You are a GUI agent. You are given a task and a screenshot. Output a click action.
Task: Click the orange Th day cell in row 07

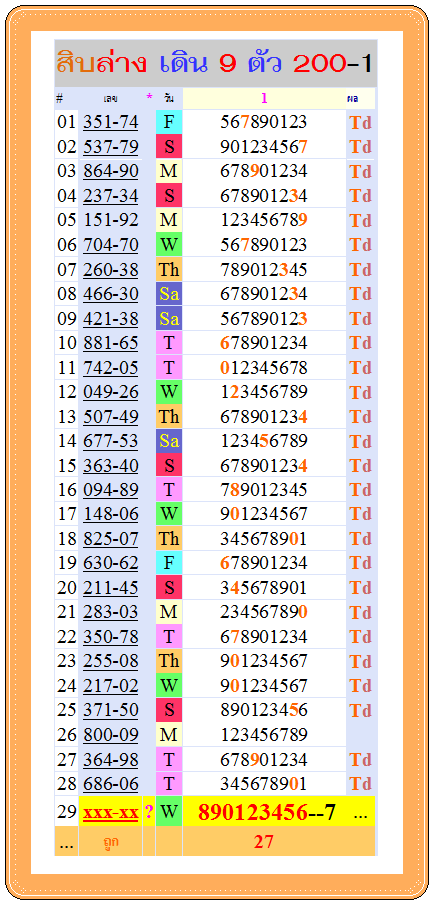click(169, 270)
